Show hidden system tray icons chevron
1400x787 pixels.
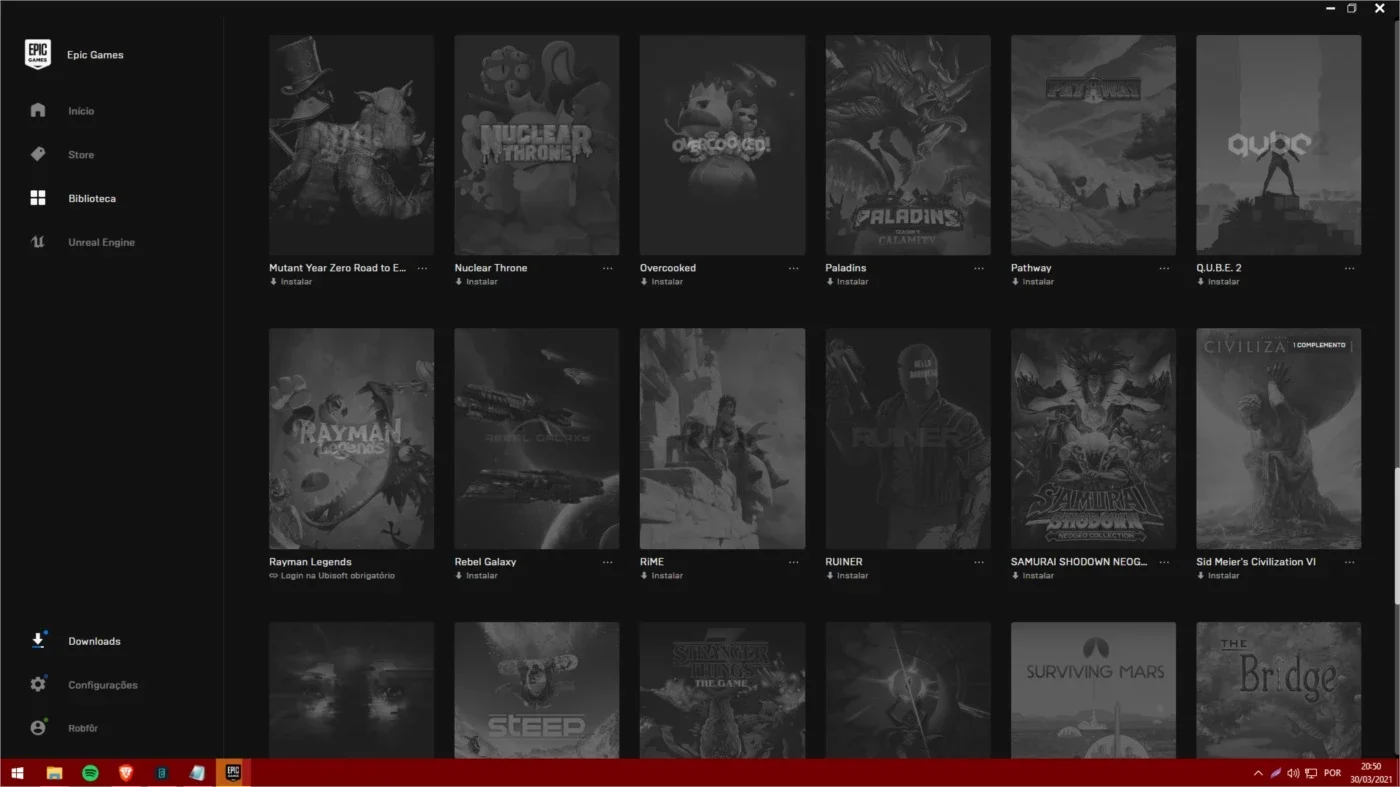coord(1258,773)
